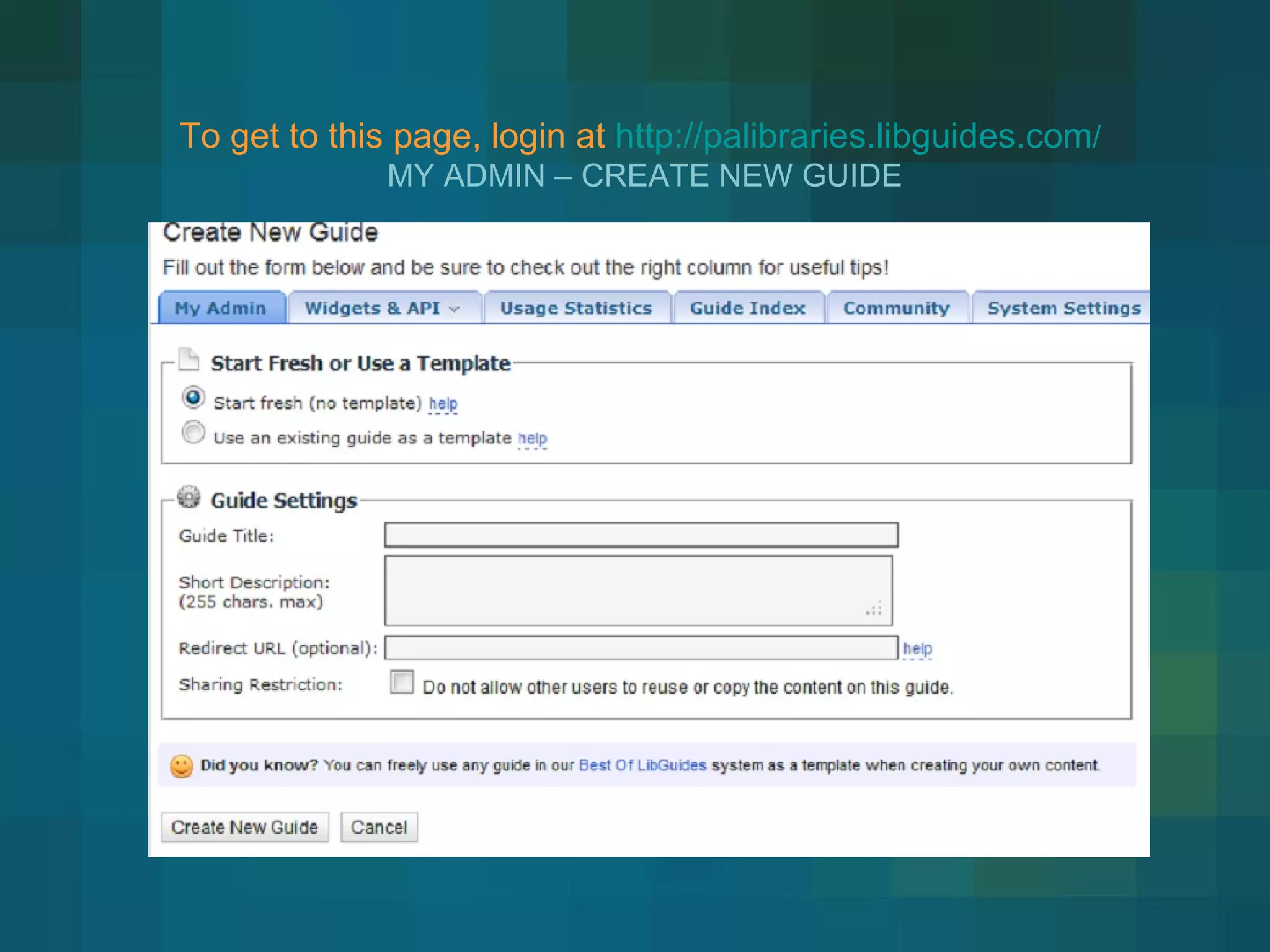Image resolution: width=1270 pixels, height=952 pixels.
Task: Check the Sharing Restriction checkbox
Action: point(402,682)
